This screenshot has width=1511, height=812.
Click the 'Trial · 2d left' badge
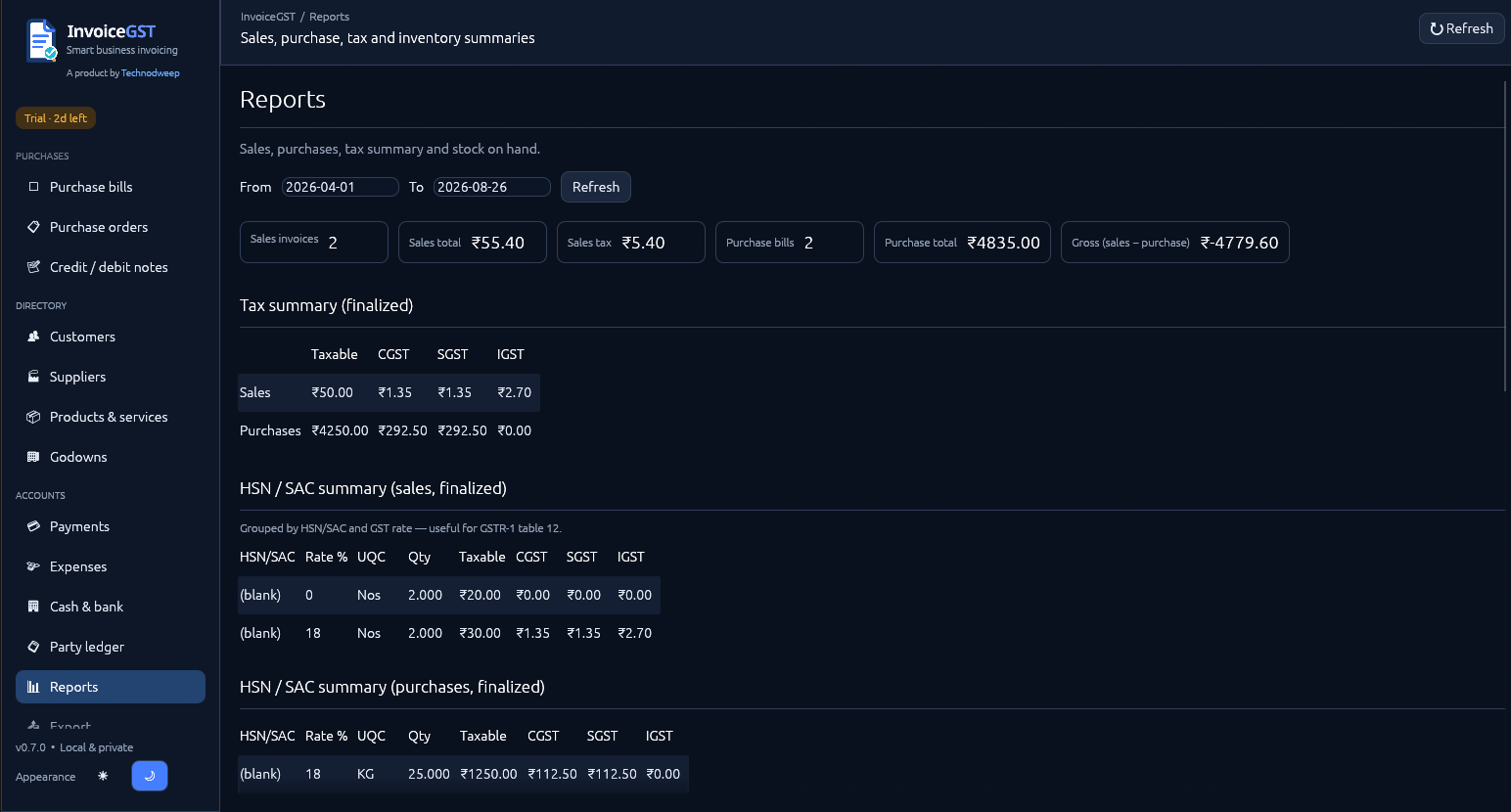[x=56, y=118]
